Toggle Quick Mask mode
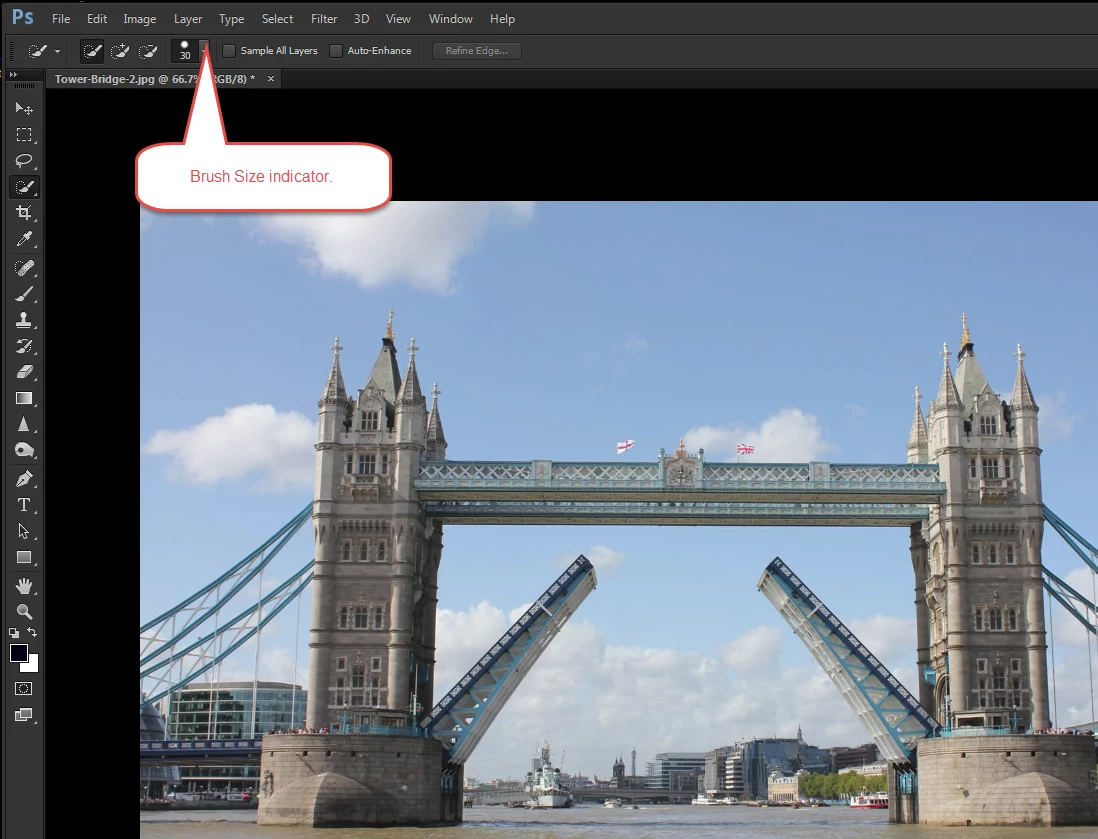 pyautogui.click(x=23, y=688)
